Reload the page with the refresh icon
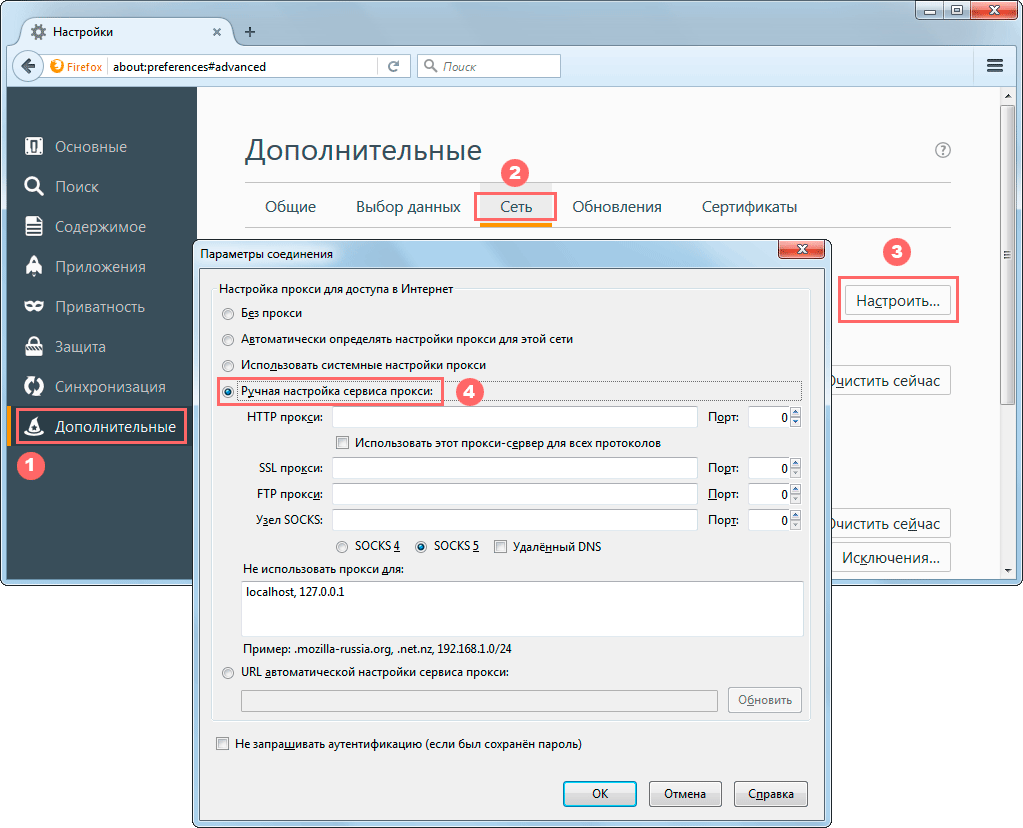The height and width of the screenshot is (828, 1023). tap(393, 67)
